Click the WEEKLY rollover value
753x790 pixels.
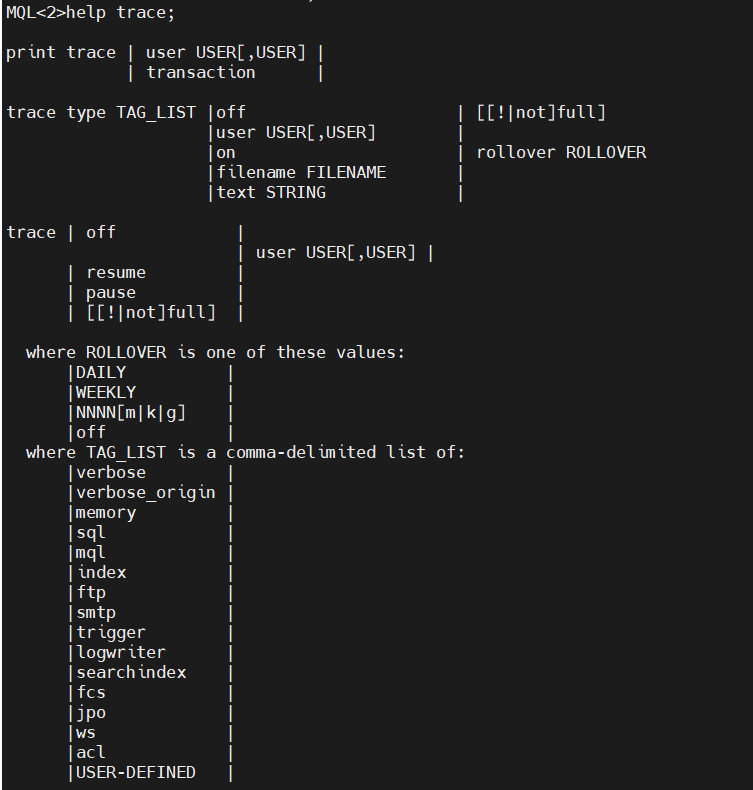(x=106, y=392)
